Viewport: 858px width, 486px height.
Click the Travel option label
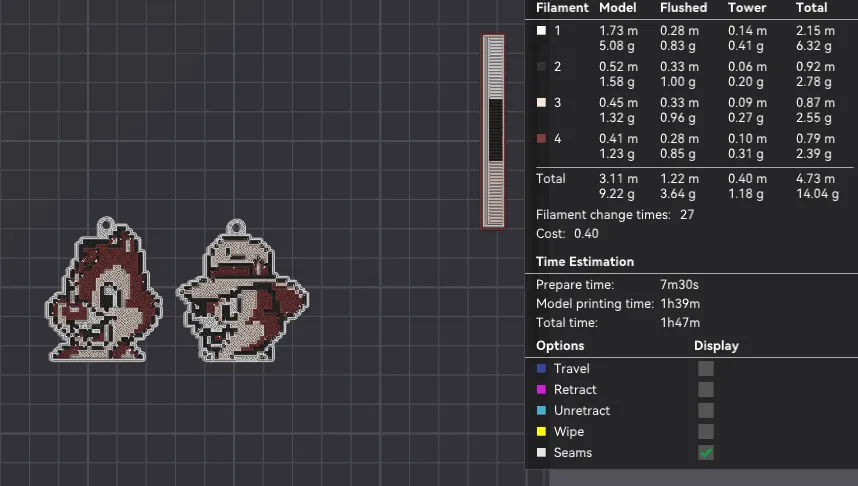(571, 369)
